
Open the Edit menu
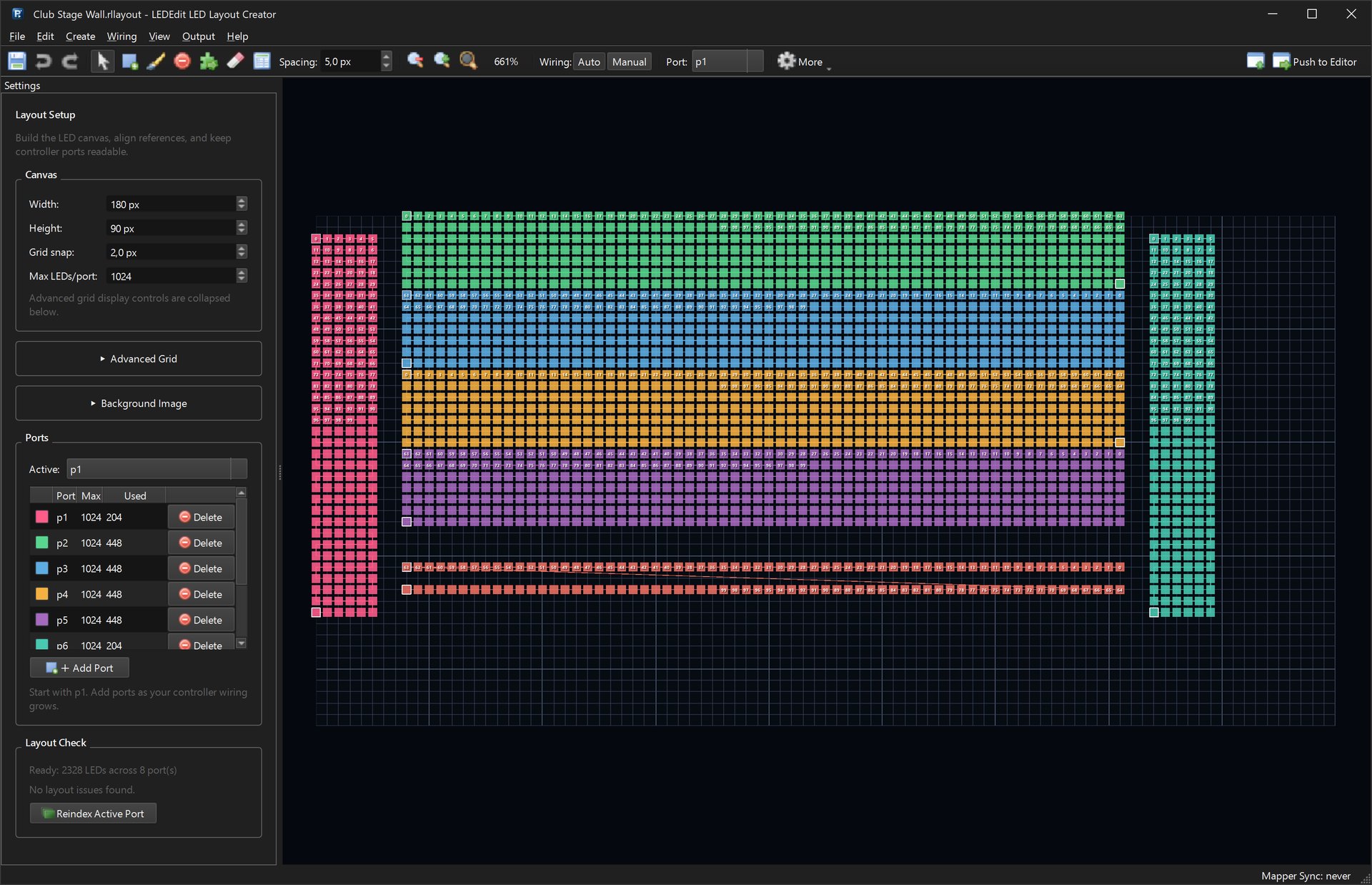(x=45, y=36)
